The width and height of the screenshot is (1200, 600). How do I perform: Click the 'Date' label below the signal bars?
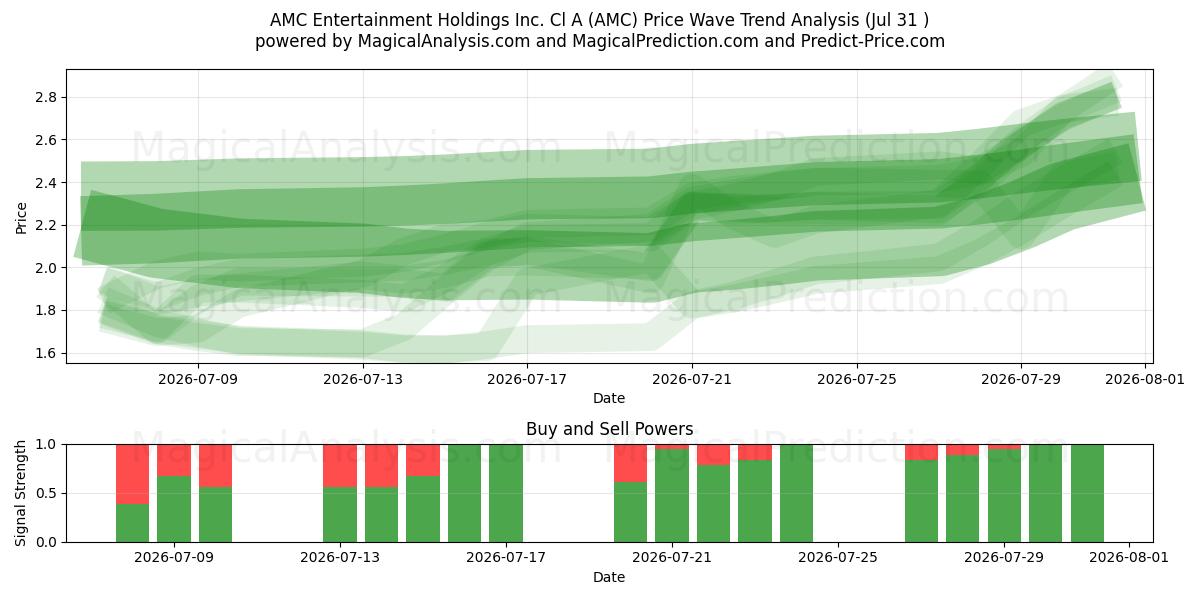(x=609, y=577)
